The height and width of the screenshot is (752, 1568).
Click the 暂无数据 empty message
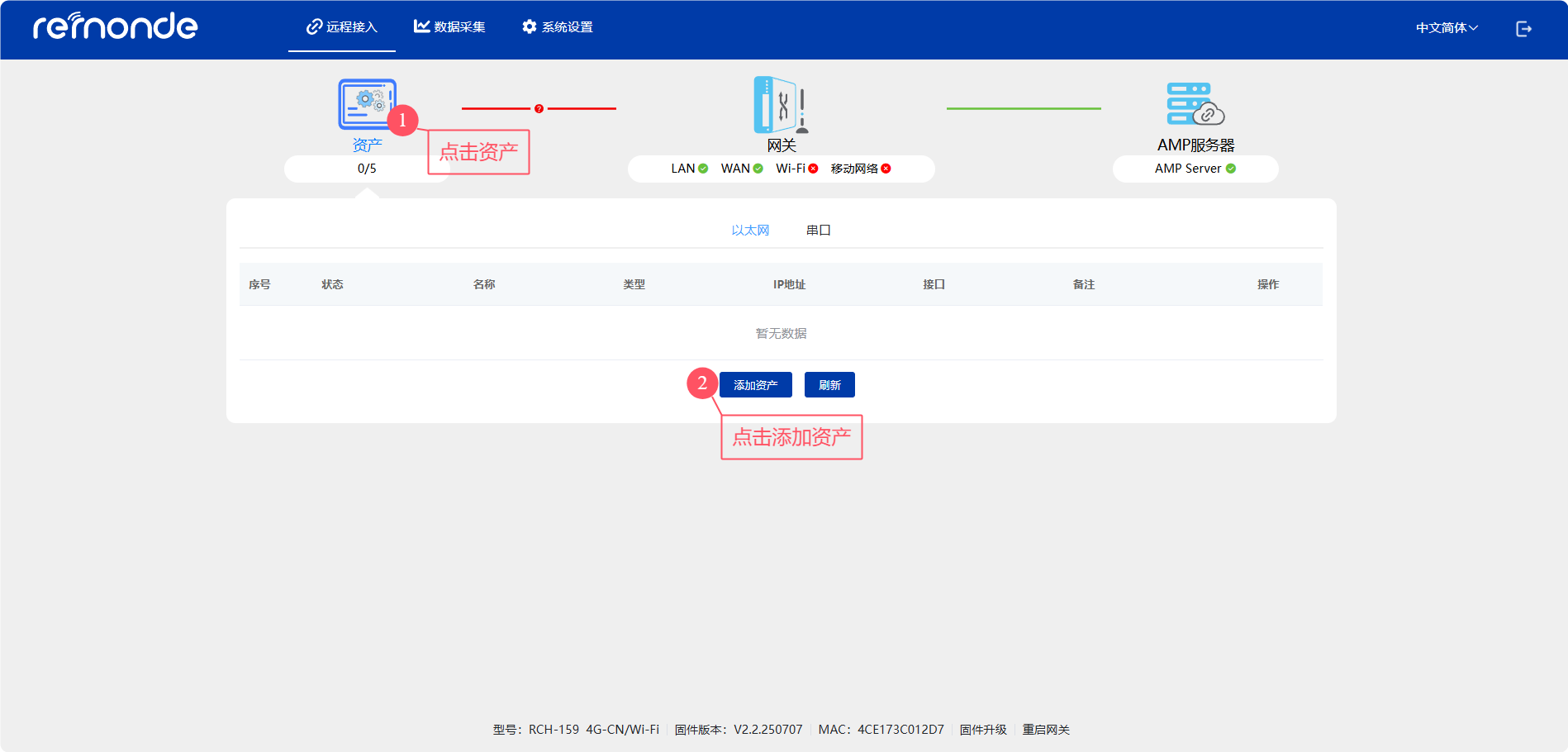click(781, 334)
